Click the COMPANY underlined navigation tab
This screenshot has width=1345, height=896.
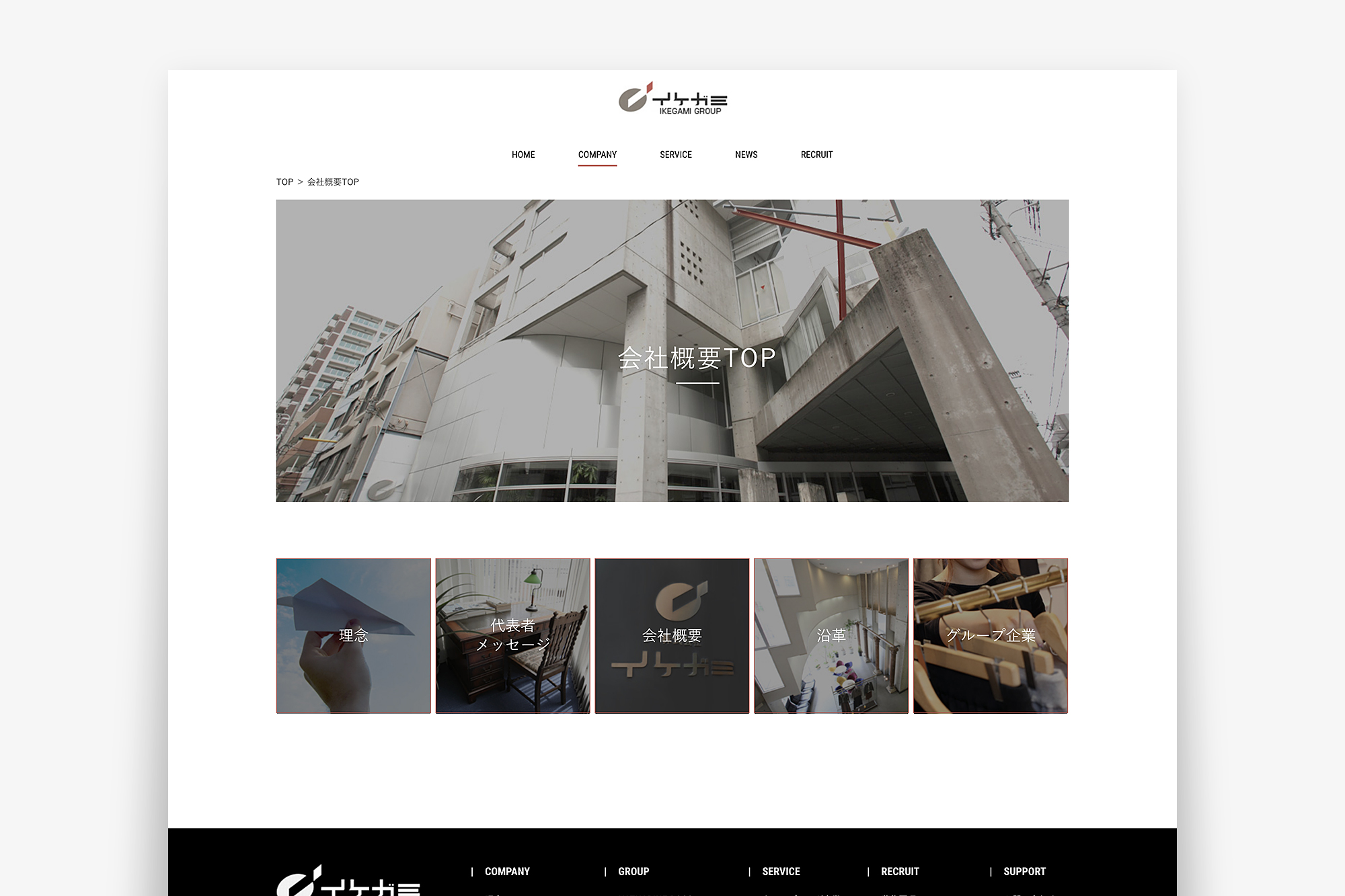click(597, 154)
